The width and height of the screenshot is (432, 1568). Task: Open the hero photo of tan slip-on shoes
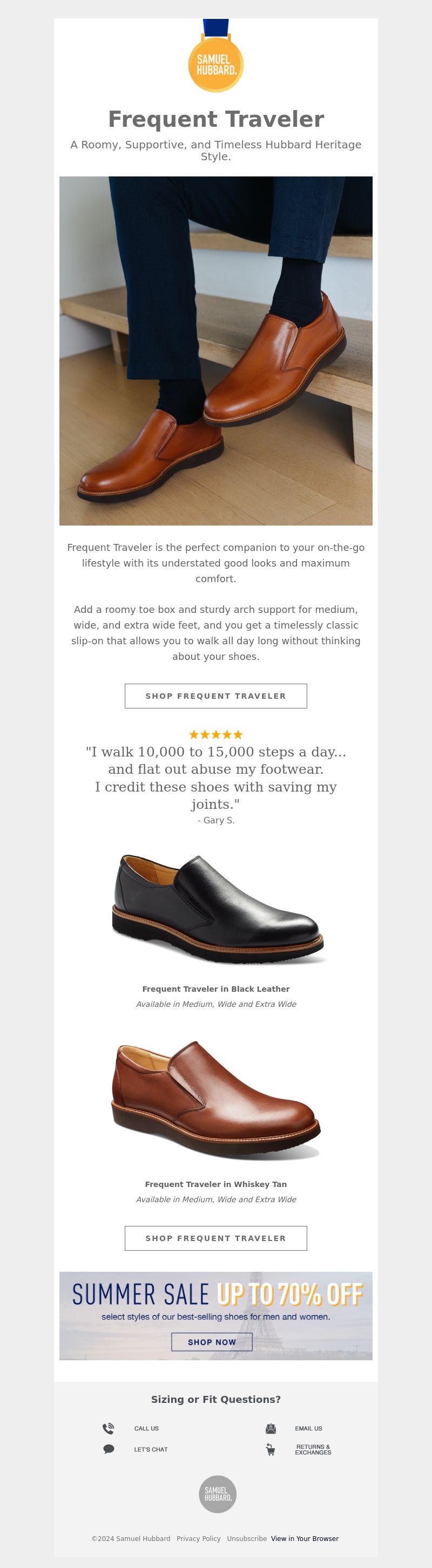pos(215,351)
